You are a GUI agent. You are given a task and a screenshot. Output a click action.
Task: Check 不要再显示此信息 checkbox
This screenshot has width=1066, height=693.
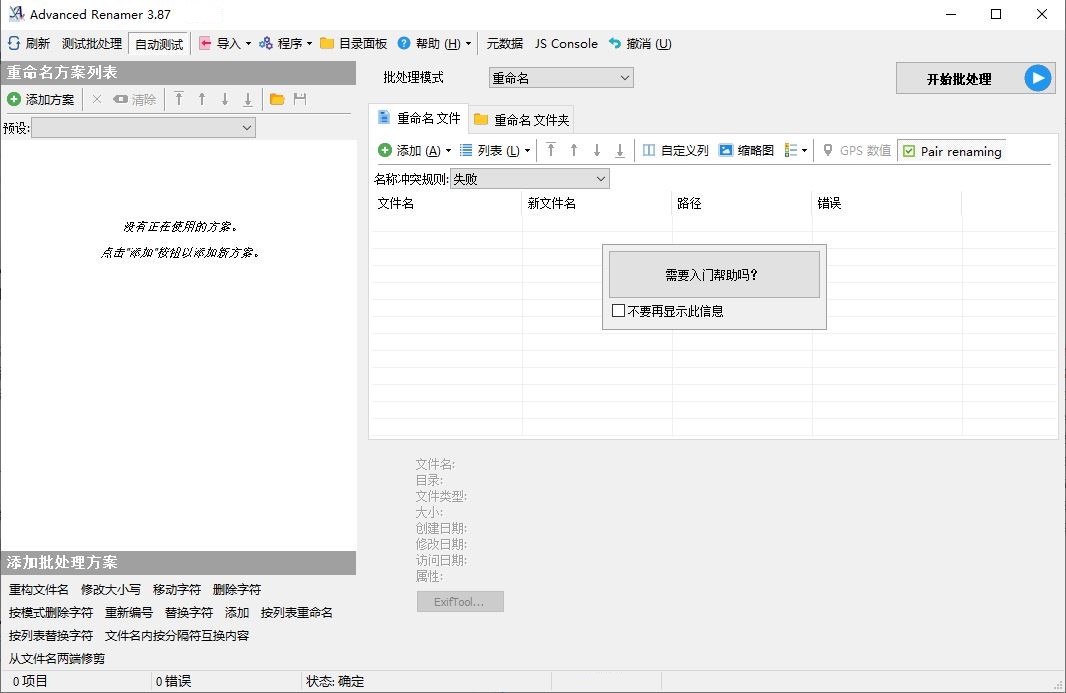coord(618,311)
